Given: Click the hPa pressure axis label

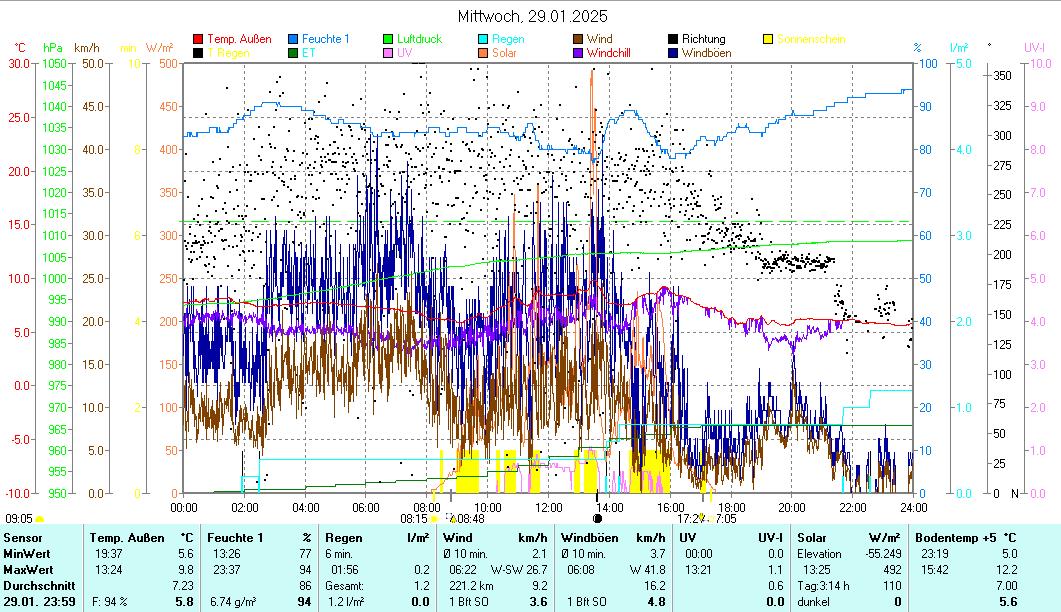Looking at the screenshot, I should (x=53, y=47).
